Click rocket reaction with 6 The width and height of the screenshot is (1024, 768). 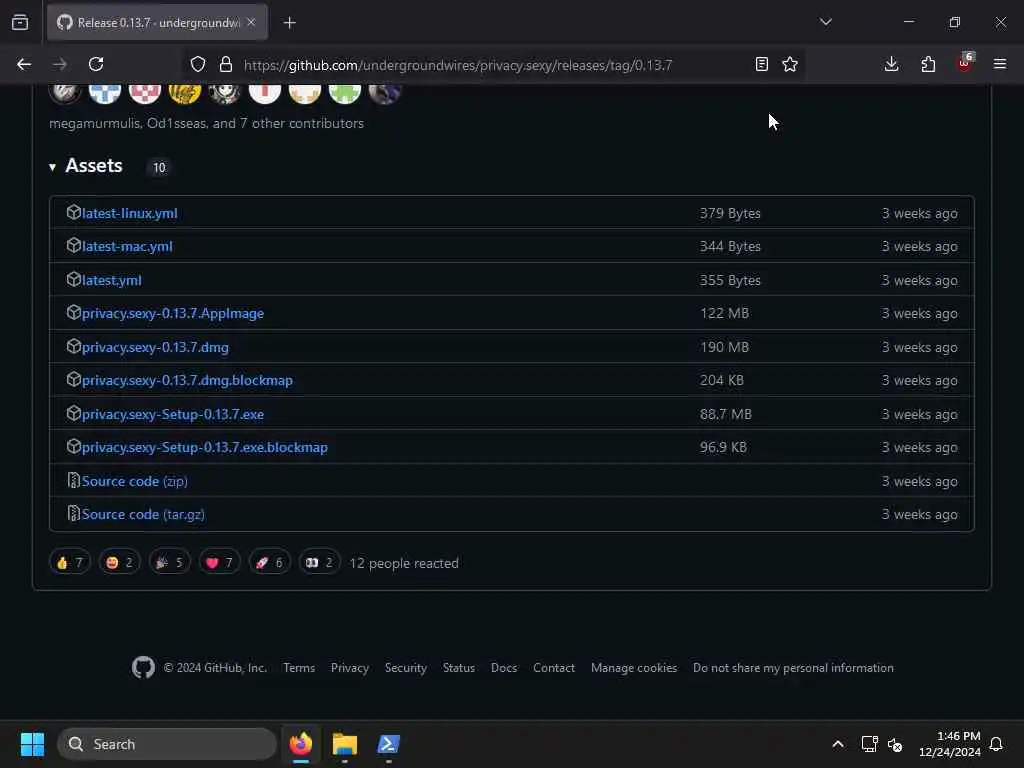coord(269,562)
